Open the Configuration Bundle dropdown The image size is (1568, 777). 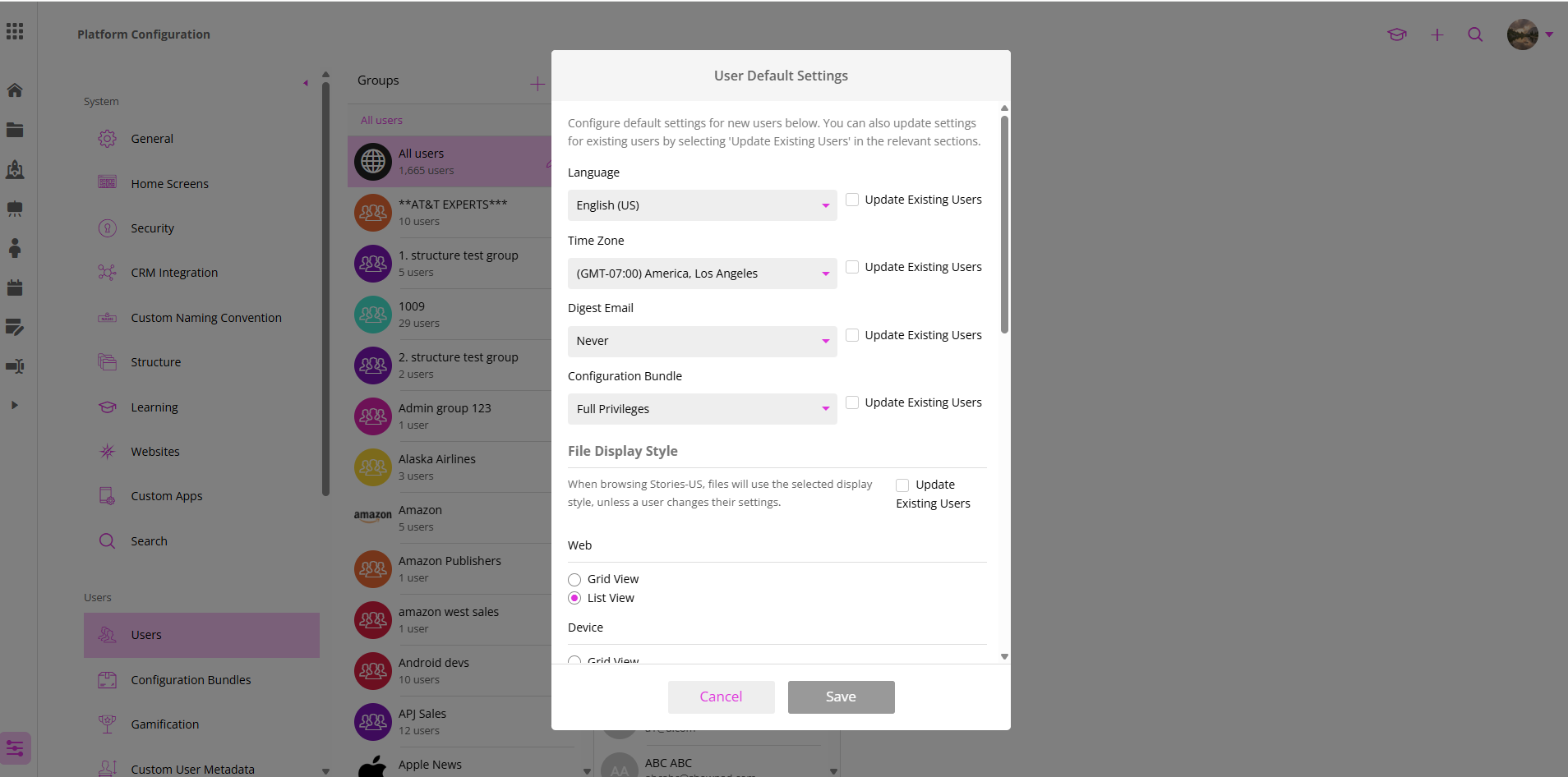(x=703, y=409)
